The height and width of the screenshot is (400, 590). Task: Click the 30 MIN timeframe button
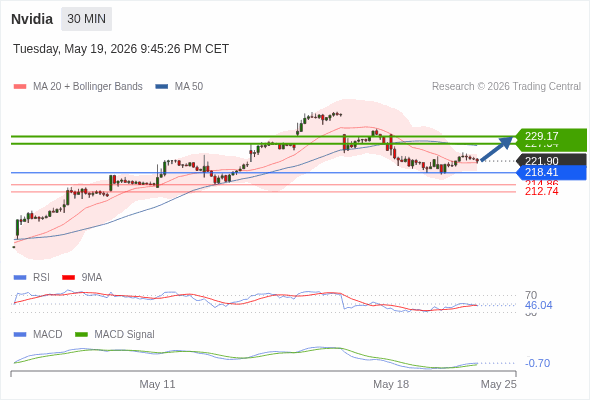pos(87,19)
